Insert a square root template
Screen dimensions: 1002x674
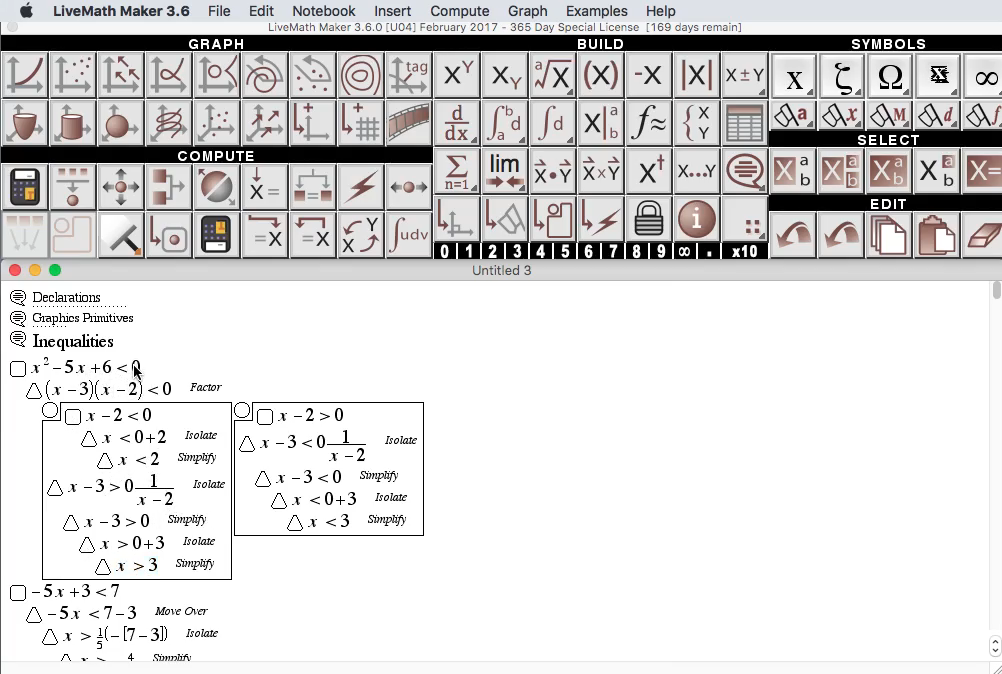tap(552, 76)
